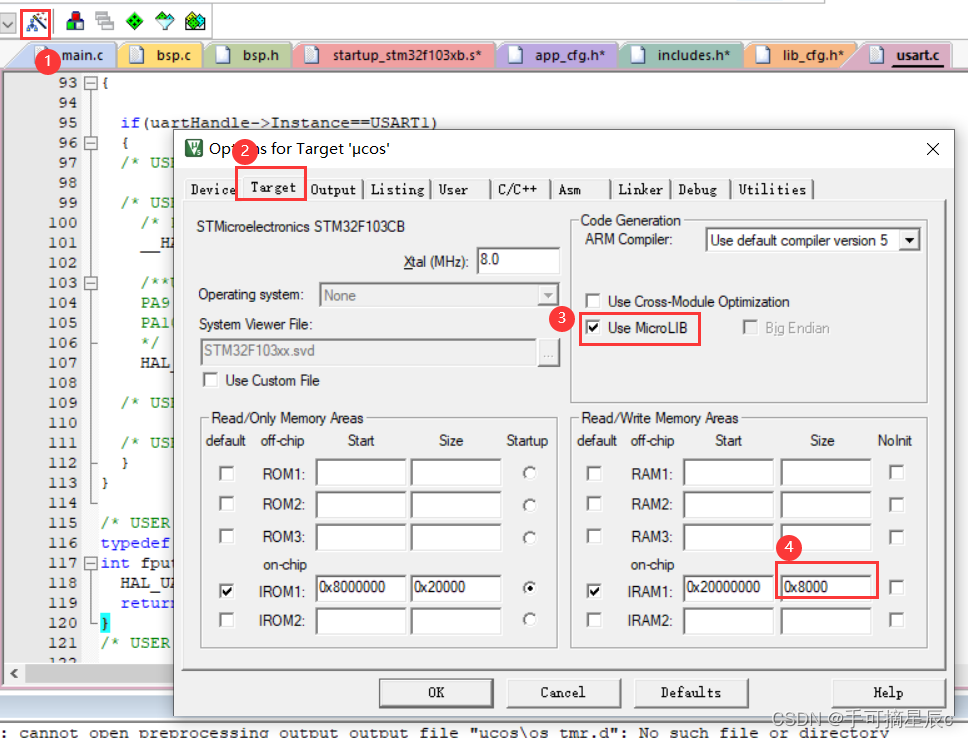The height and width of the screenshot is (738, 968).
Task: Close the Options for Target dialog
Action: click(x=933, y=149)
